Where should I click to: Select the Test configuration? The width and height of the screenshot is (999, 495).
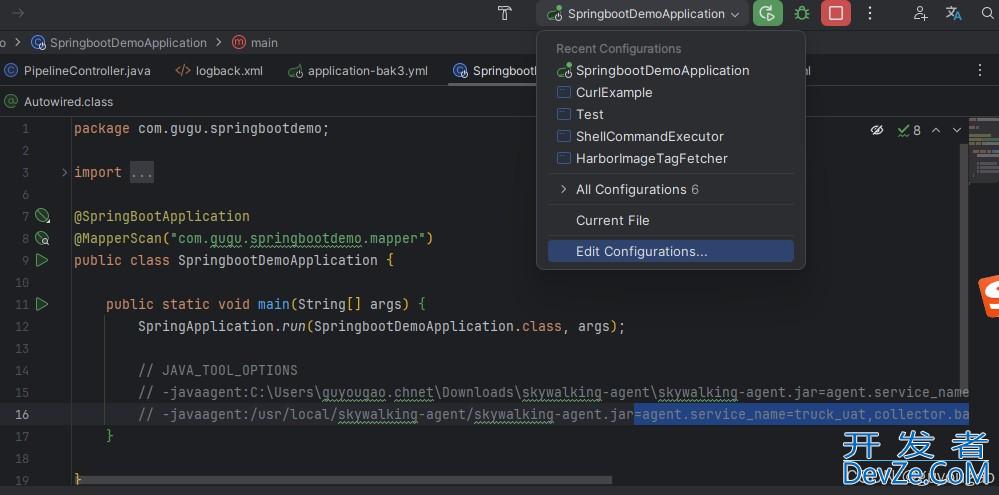(x=671, y=115)
